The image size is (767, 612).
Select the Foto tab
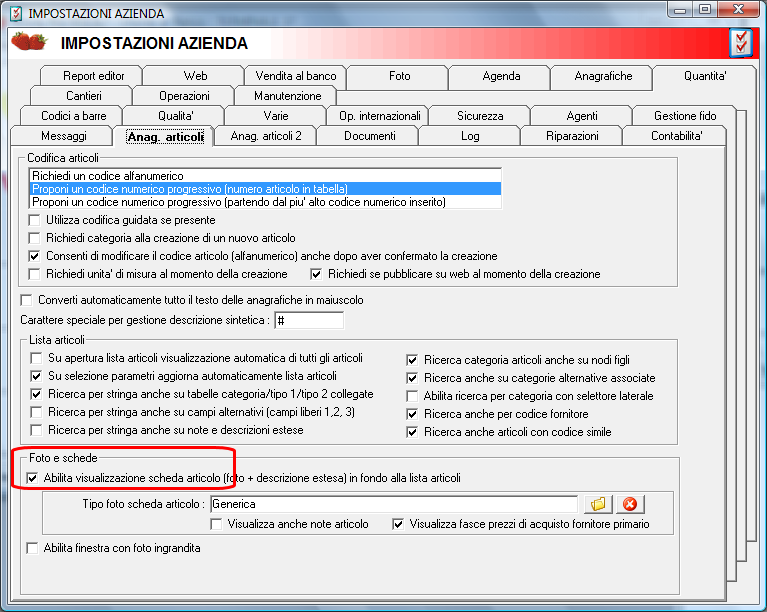pos(399,76)
